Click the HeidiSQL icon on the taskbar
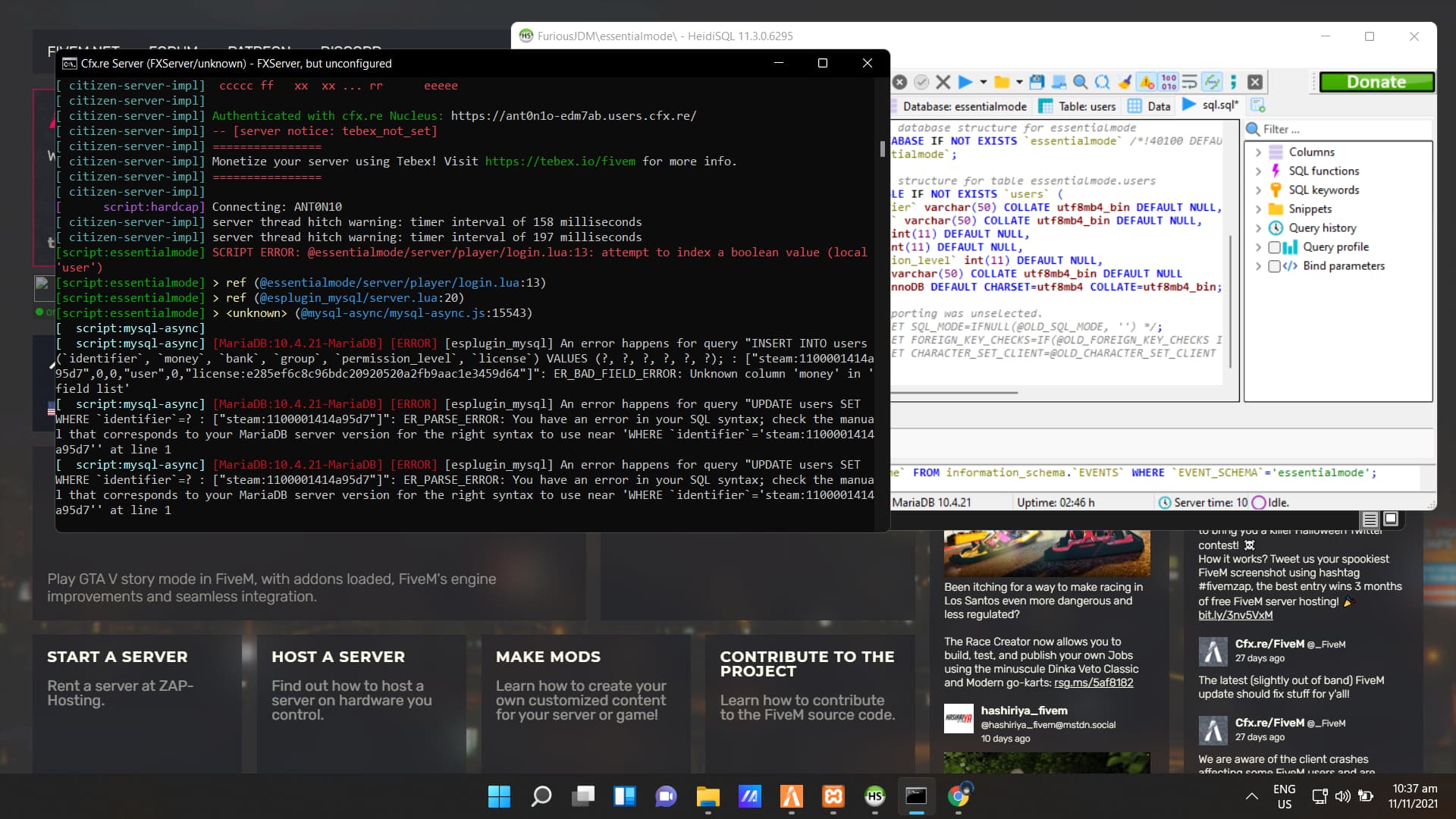1456x819 pixels. point(874,796)
